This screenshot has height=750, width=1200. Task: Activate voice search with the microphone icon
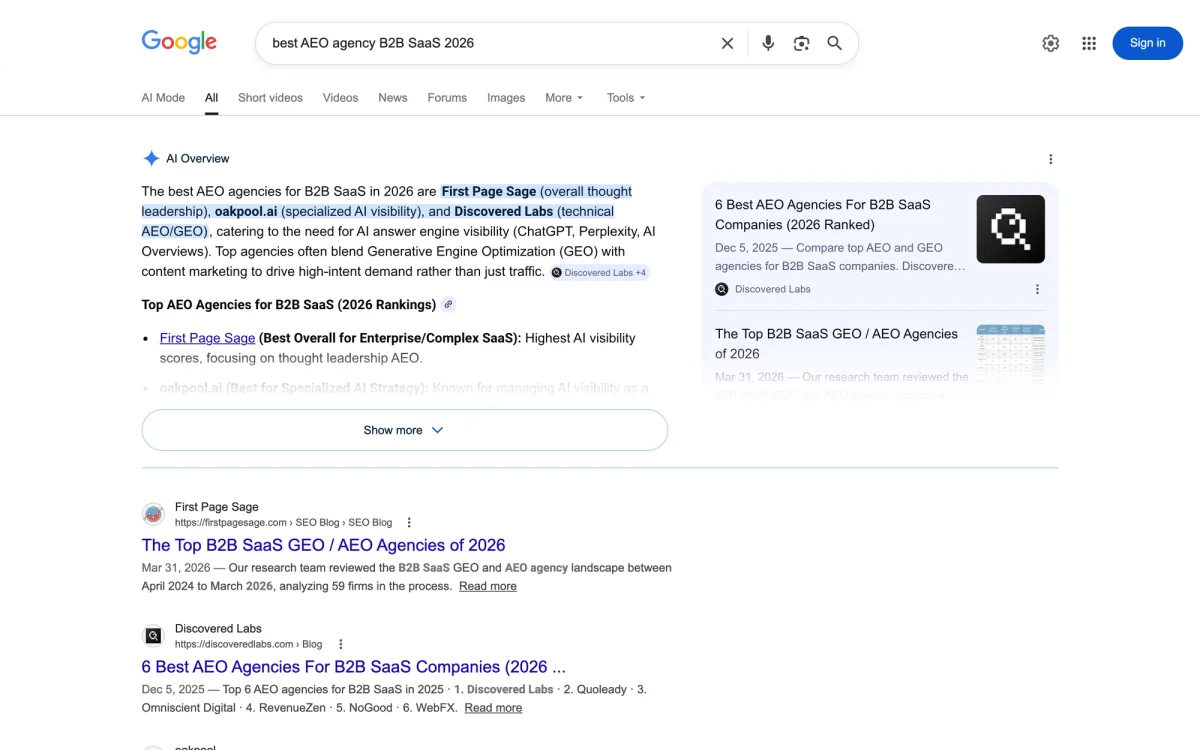(767, 43)
